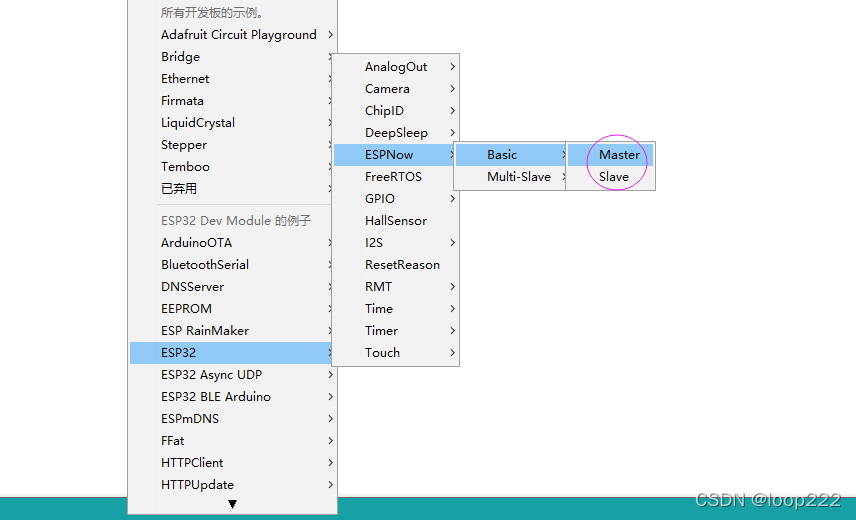The width and height of the screenshot is (856, 520).
Task: Open the 已弃用 examples submenu
Action: [230, 189]
